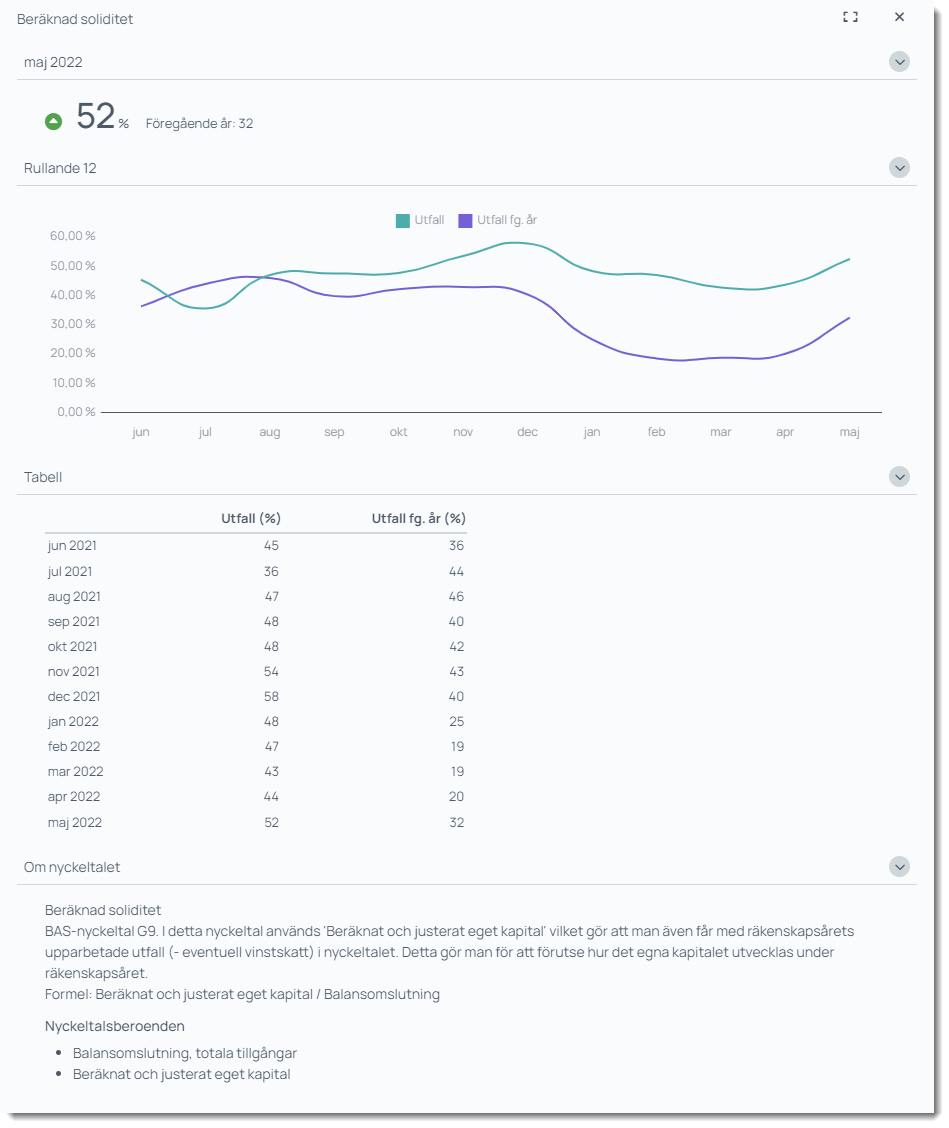The height and width of the screenshot is (1128, 949).
Task: Toggle Utfall fg. år purple legend swatch
Action: (x=465, y=221)
